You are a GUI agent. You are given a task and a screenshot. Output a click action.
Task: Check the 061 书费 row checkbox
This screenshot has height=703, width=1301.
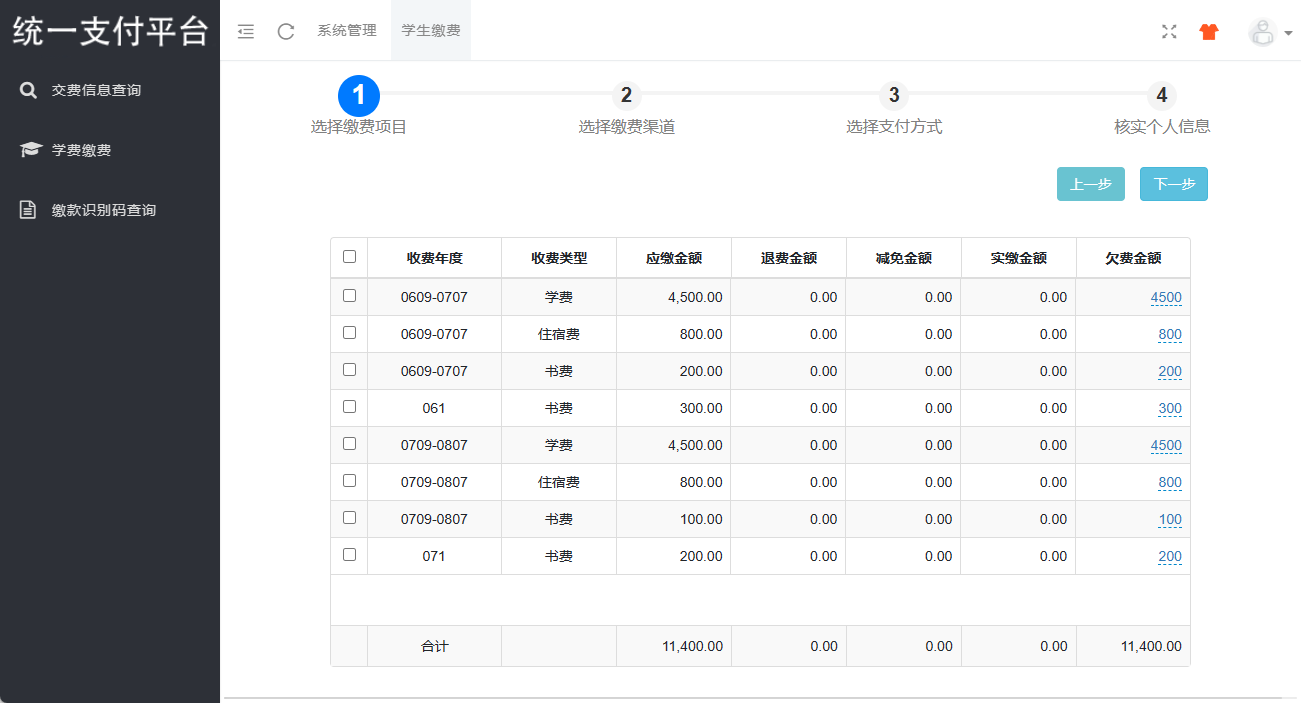pos(349,407)
